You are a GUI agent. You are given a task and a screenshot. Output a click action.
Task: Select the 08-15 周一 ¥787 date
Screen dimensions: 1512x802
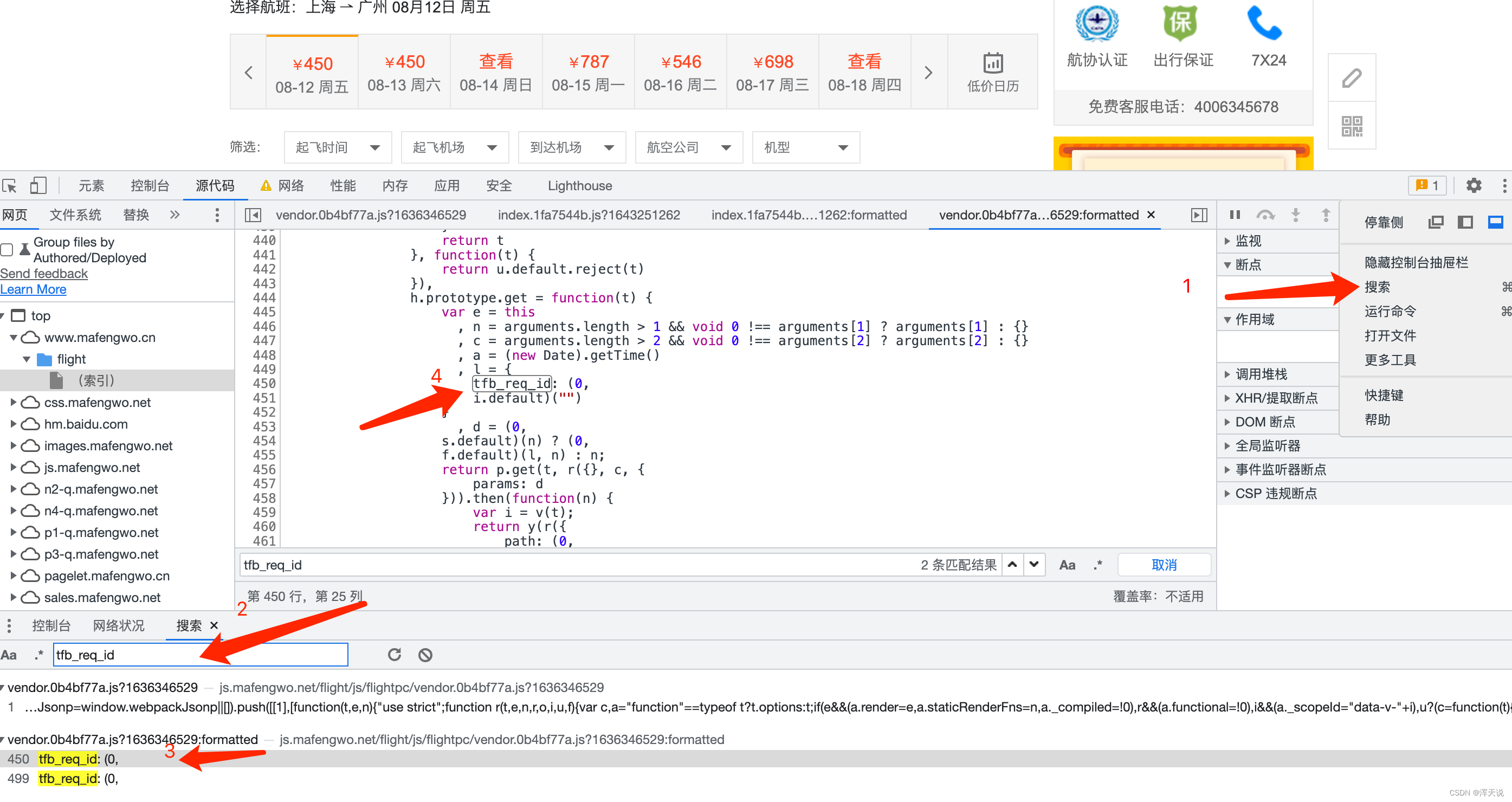(x=589, y=72)
